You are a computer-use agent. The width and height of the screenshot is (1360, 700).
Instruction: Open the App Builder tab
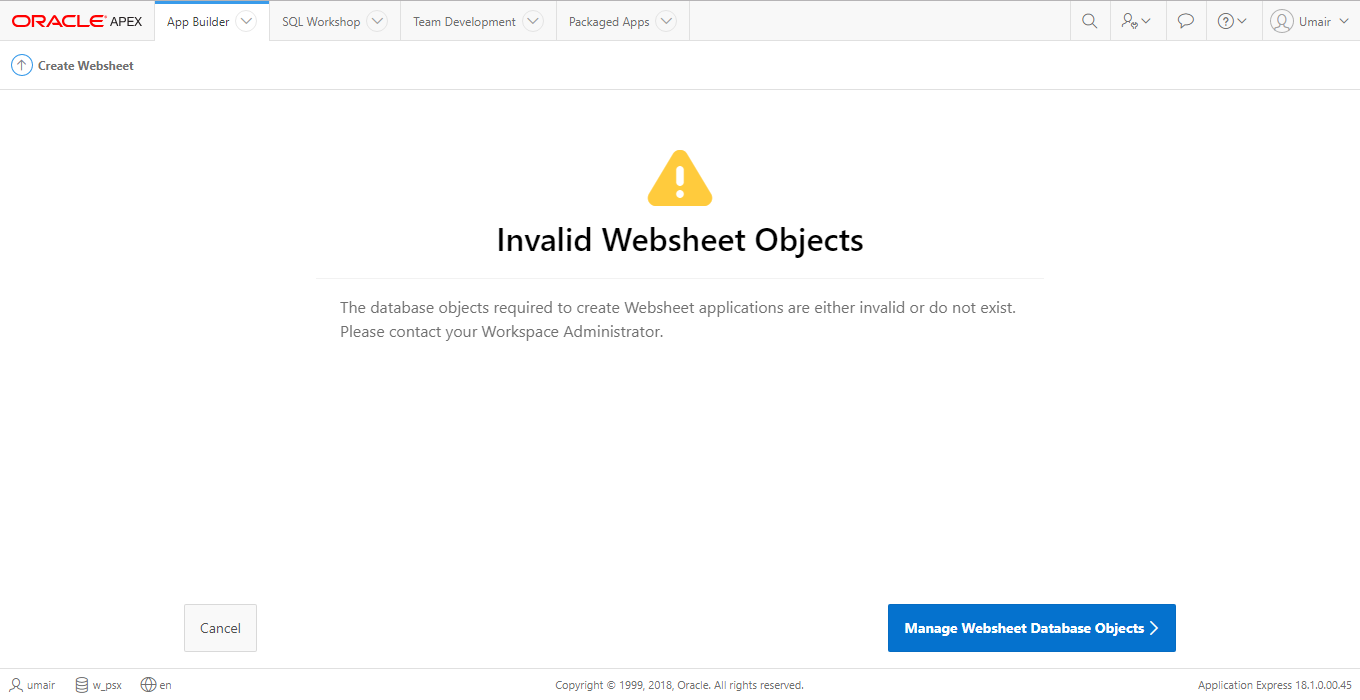tap(198, 22)
